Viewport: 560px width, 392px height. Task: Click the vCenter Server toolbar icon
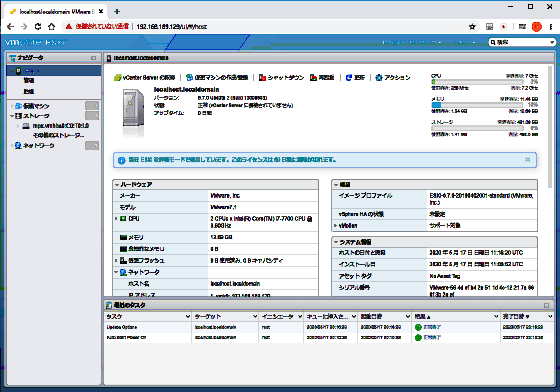pos(118,77)
